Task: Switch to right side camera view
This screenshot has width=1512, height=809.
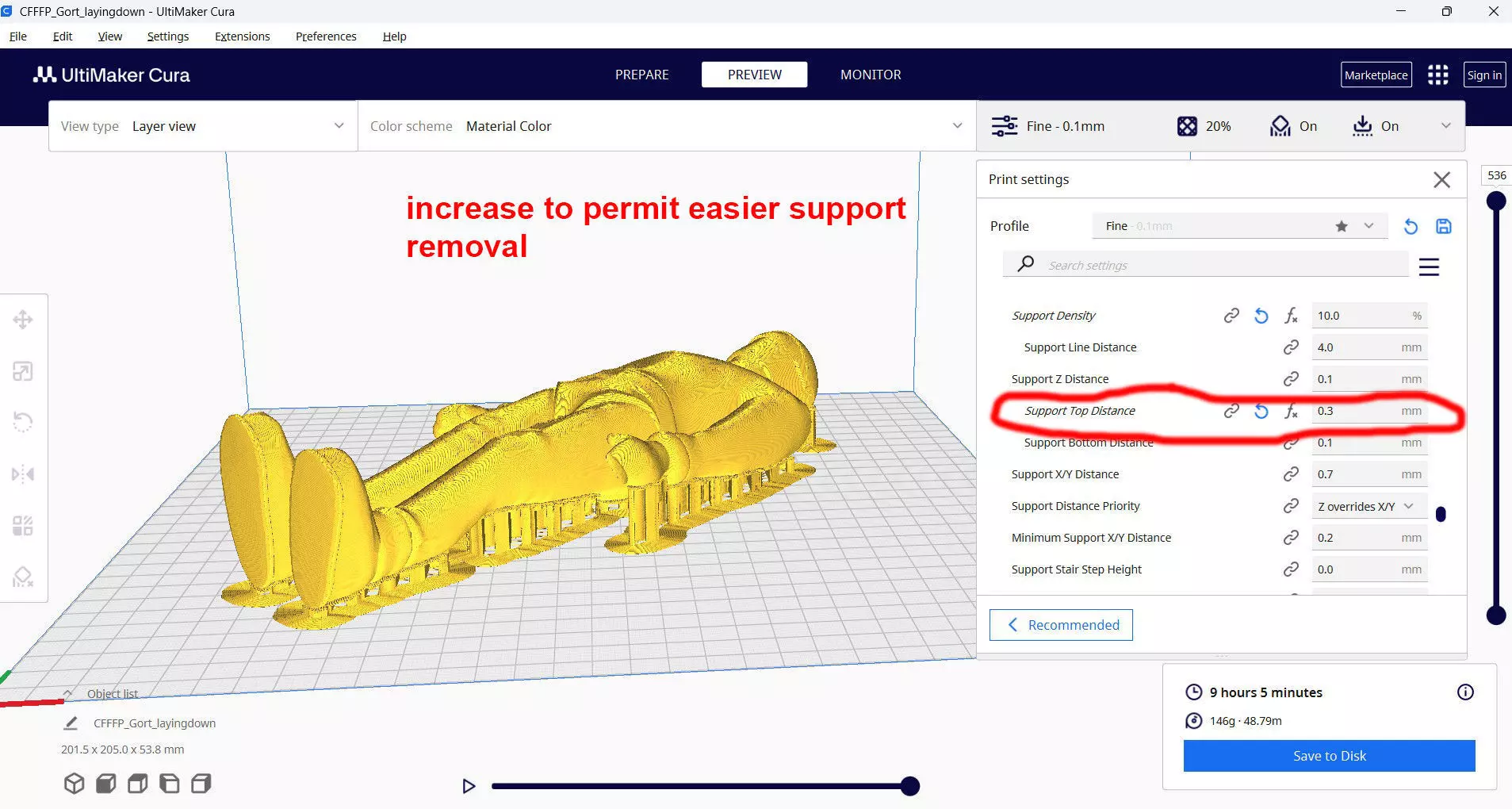Action: pyautogui.click(x=201, y=784)
